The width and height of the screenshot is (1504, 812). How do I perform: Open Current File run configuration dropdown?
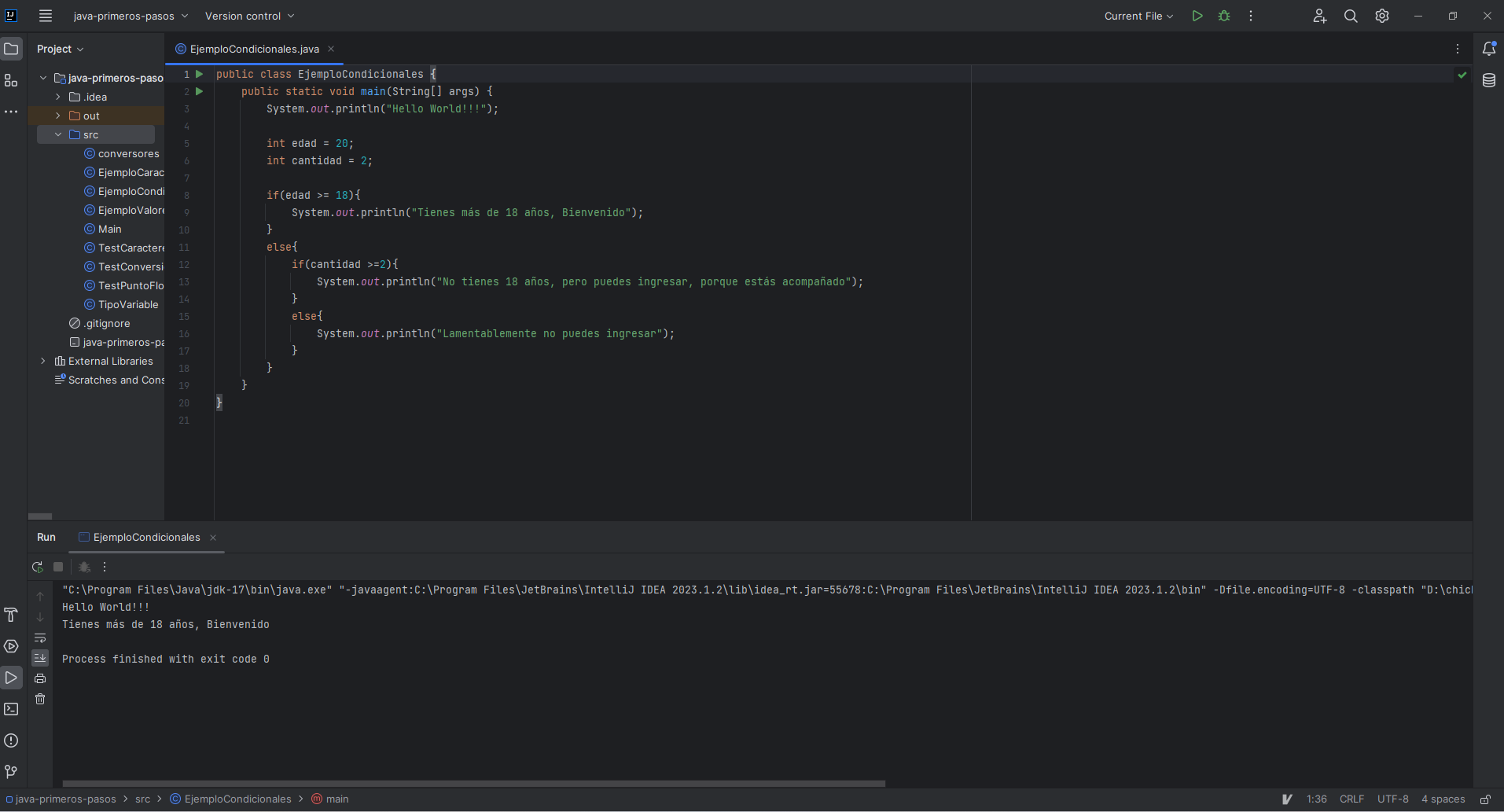[1138, 16]
